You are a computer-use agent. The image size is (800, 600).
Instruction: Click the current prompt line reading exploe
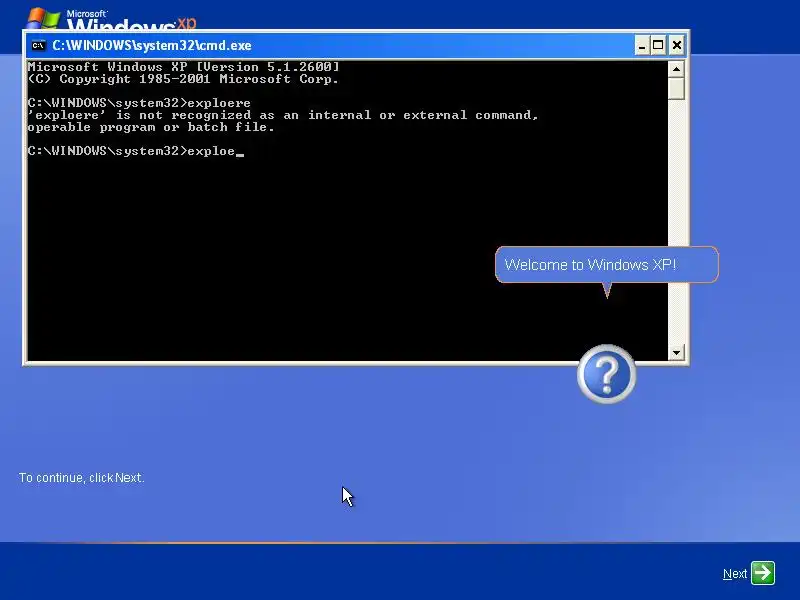(136, 151)
